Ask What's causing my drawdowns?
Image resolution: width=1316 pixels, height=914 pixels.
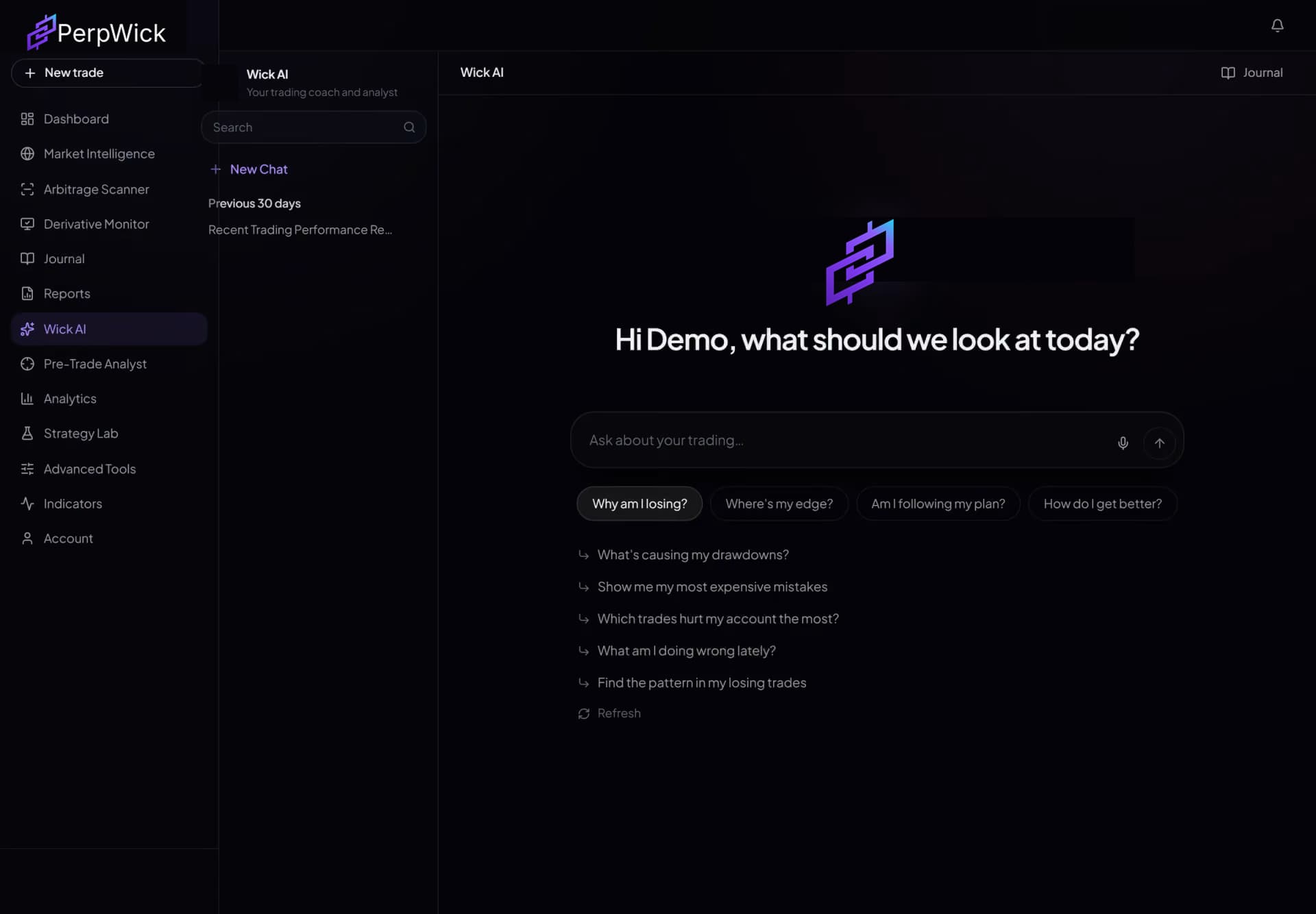(x=684, y=555)
